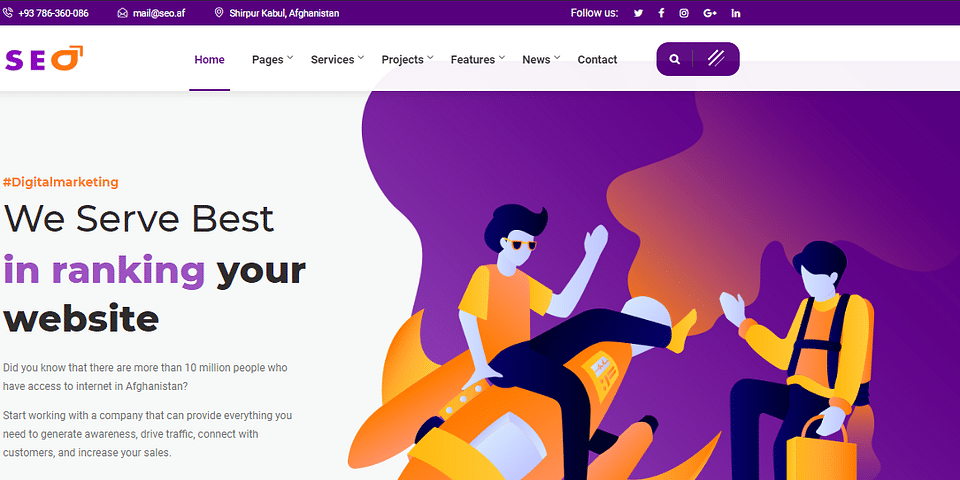Open the double-slash side menu icon
The height and width of the screenshot is (480, 960).
point(716,58)
